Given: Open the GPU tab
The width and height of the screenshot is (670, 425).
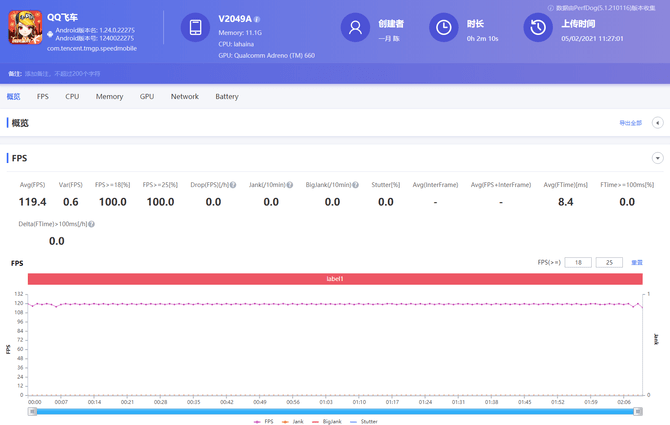Looking at the screenshot, I should (147, 97).
